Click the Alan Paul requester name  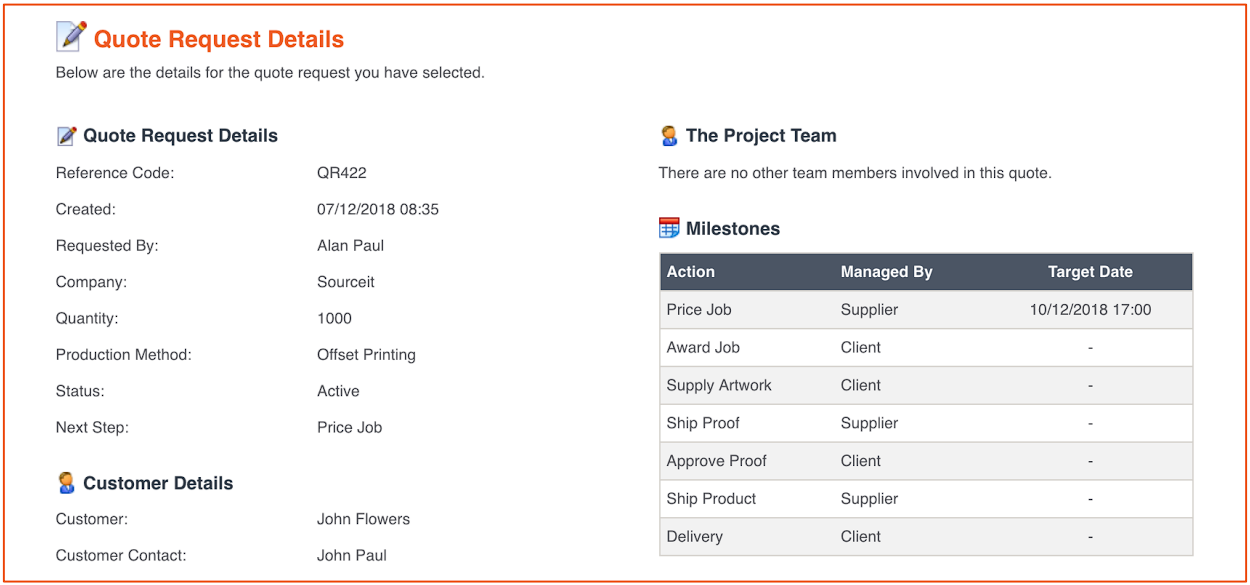350,246
